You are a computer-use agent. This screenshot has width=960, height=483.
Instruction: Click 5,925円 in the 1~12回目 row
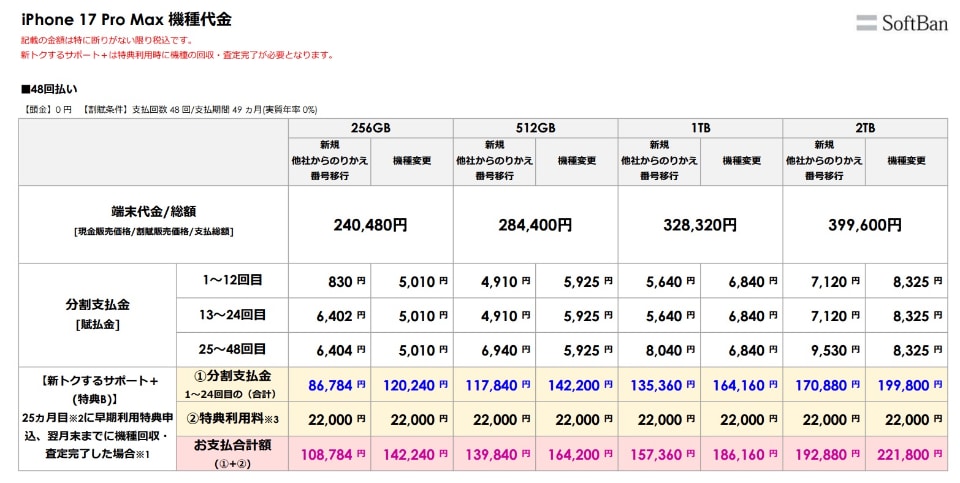(x=577, y=282)
